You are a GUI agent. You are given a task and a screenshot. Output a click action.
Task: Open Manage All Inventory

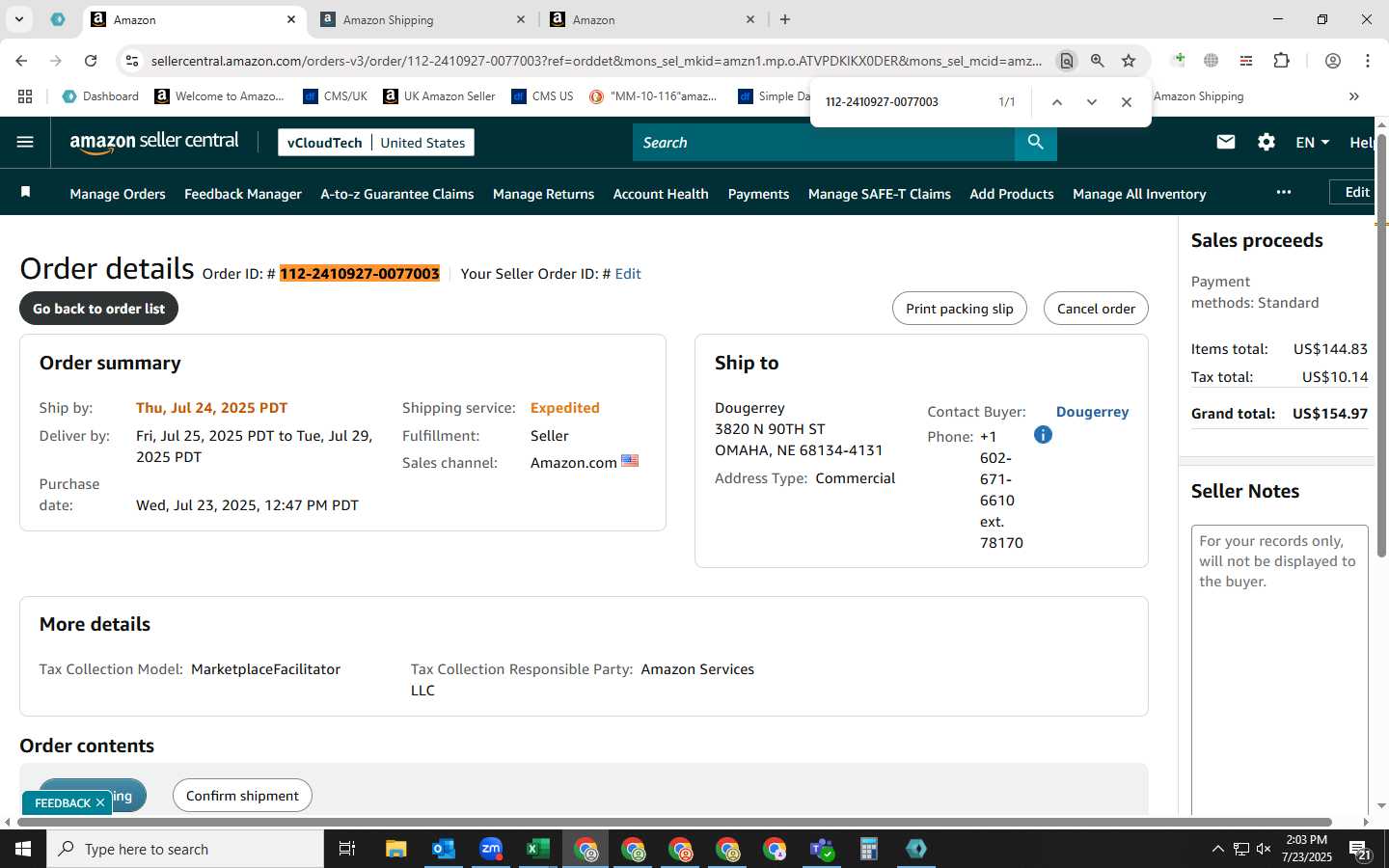pos(1139,194)
